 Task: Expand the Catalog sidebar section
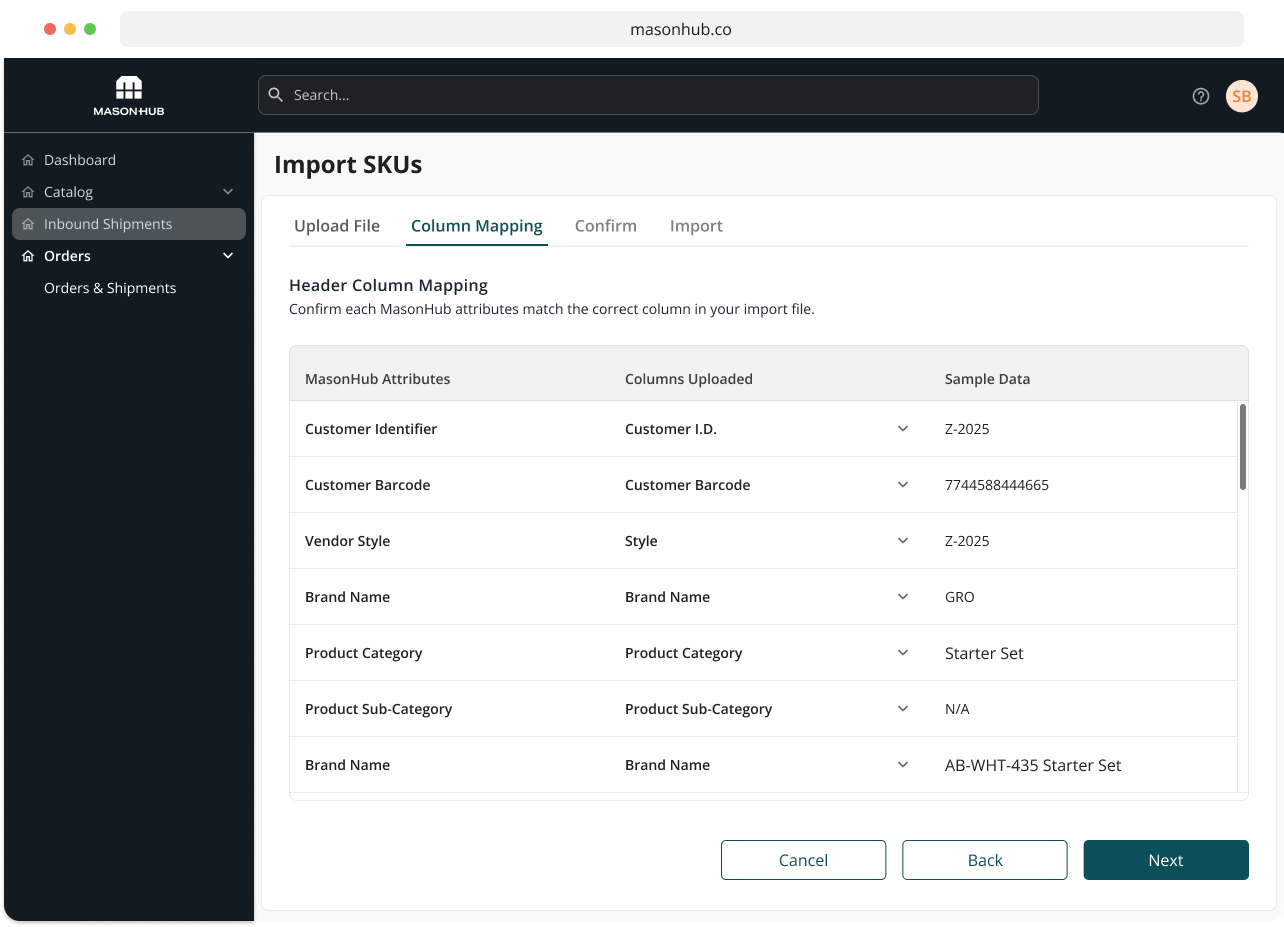click(228, 191)
